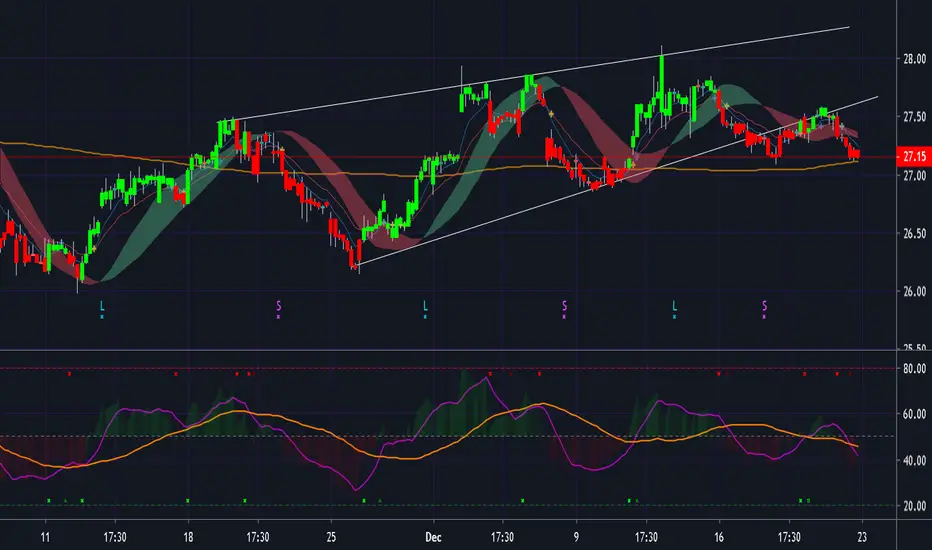Select the date label 23 on time axis
The height and width of the screenshot is (550, 932).
click(862, 538)
